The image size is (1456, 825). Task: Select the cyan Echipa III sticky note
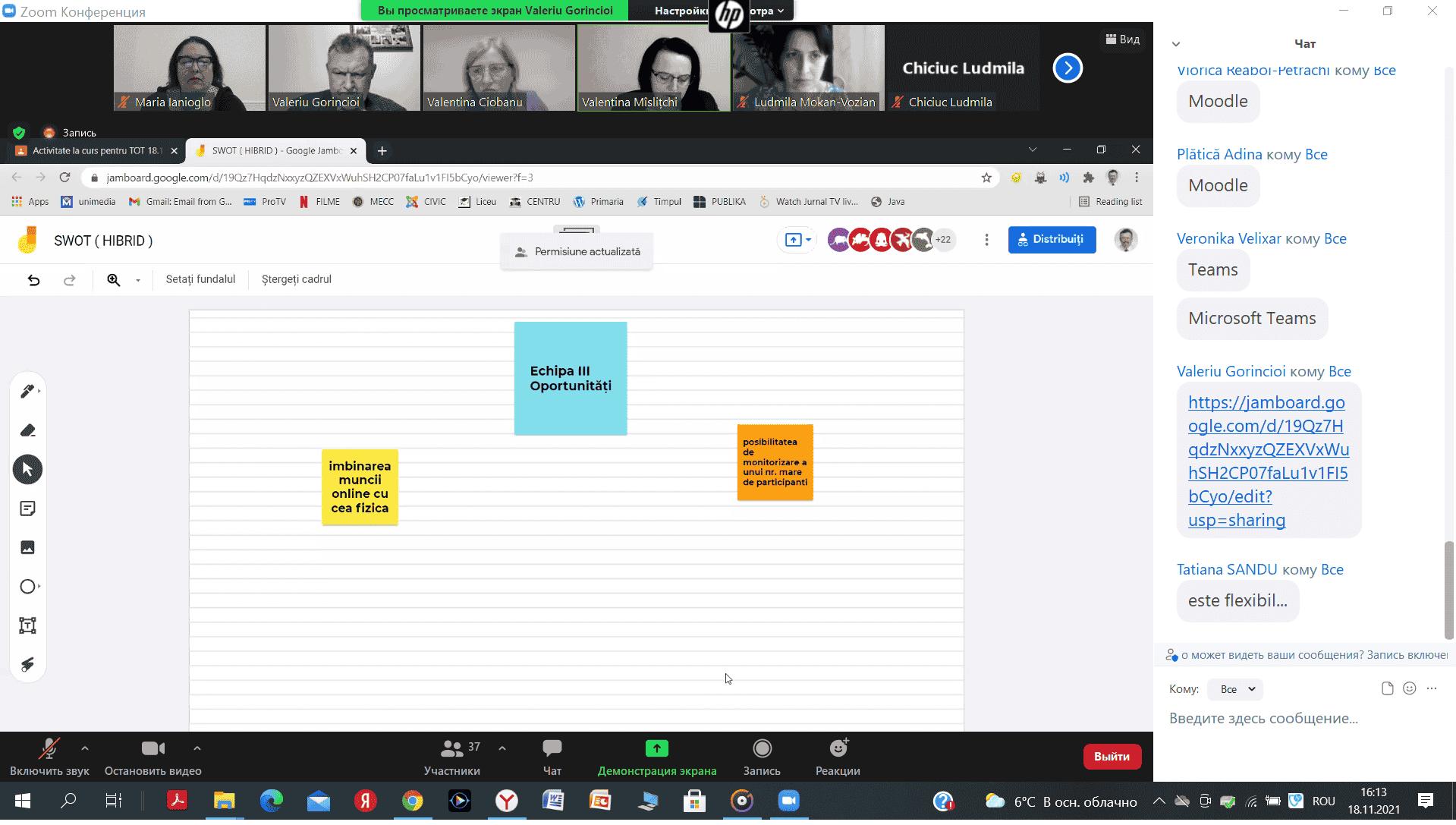click(570, 378)
